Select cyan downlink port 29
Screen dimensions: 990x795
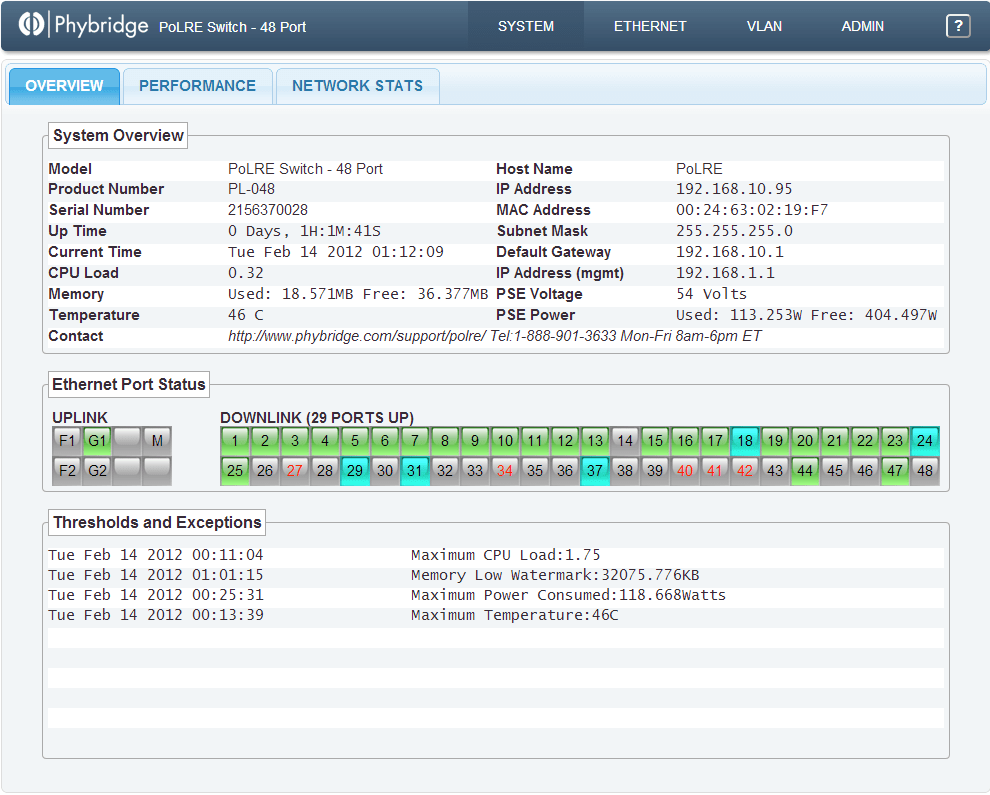pyautogui.click(x=355, y=471)
